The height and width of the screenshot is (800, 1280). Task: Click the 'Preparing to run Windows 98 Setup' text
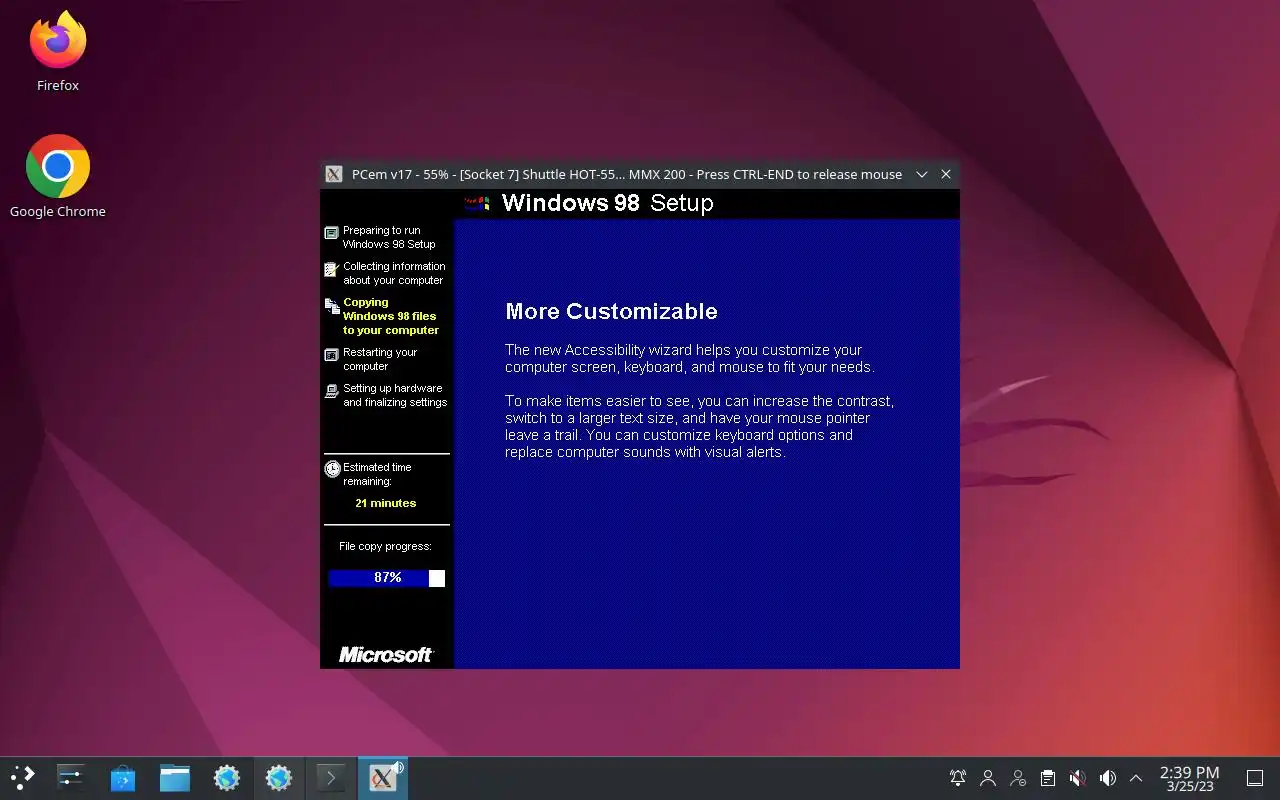tap(389, 237)
